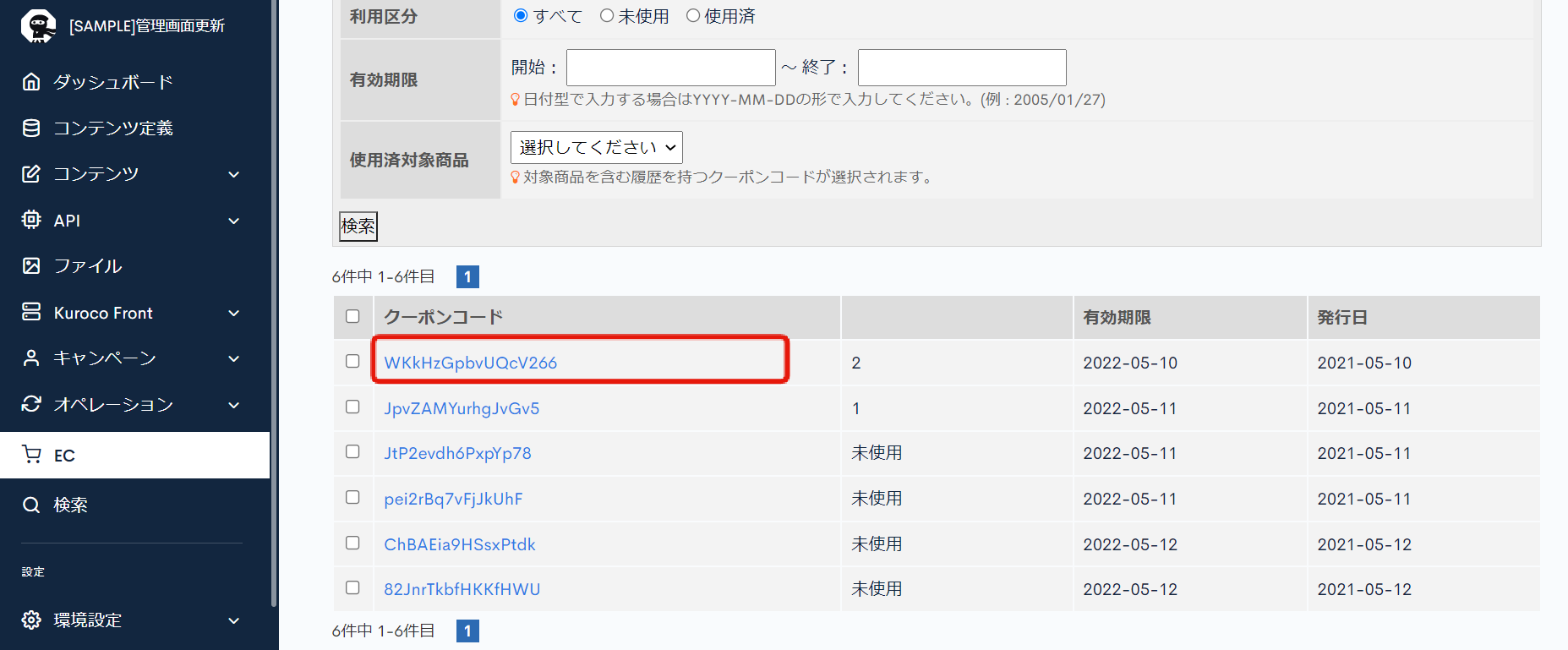Toggle the select-all checkbox in table header
The width and height of the screenshot is (1568, 650).
352,316
